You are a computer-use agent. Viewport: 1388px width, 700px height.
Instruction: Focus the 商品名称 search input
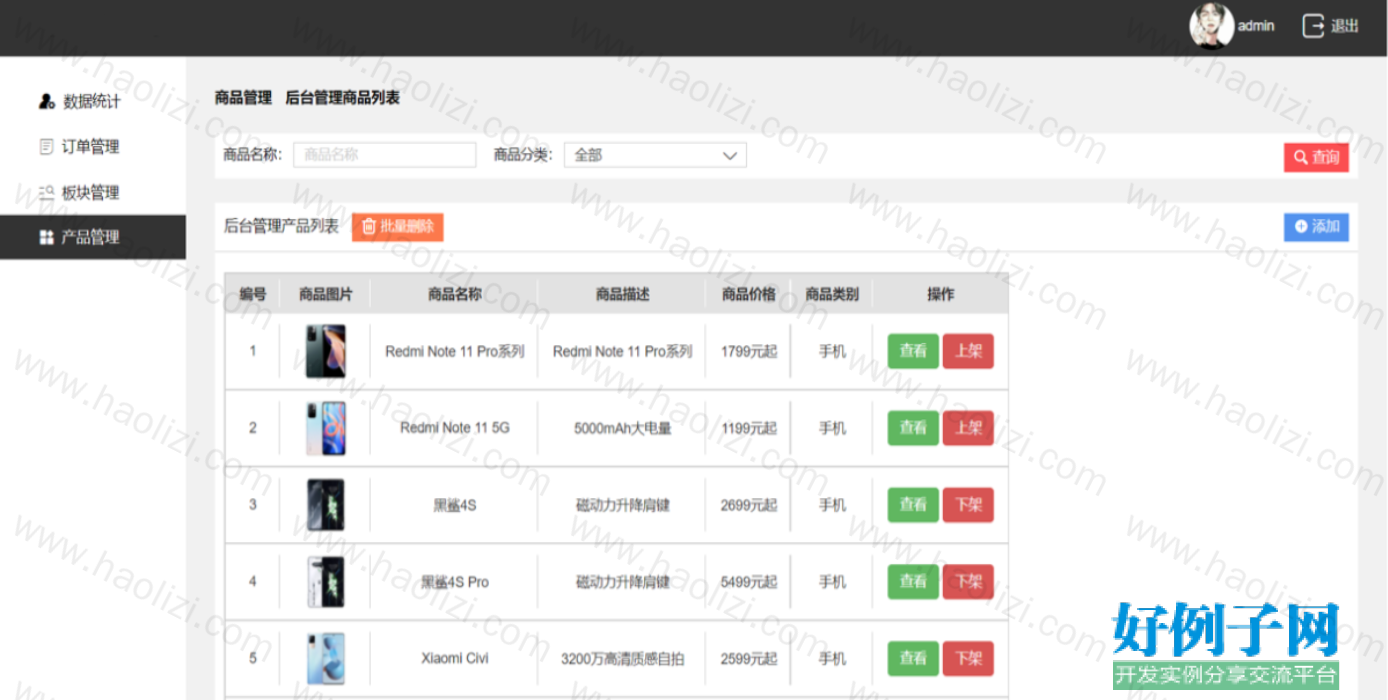[385, 155]
